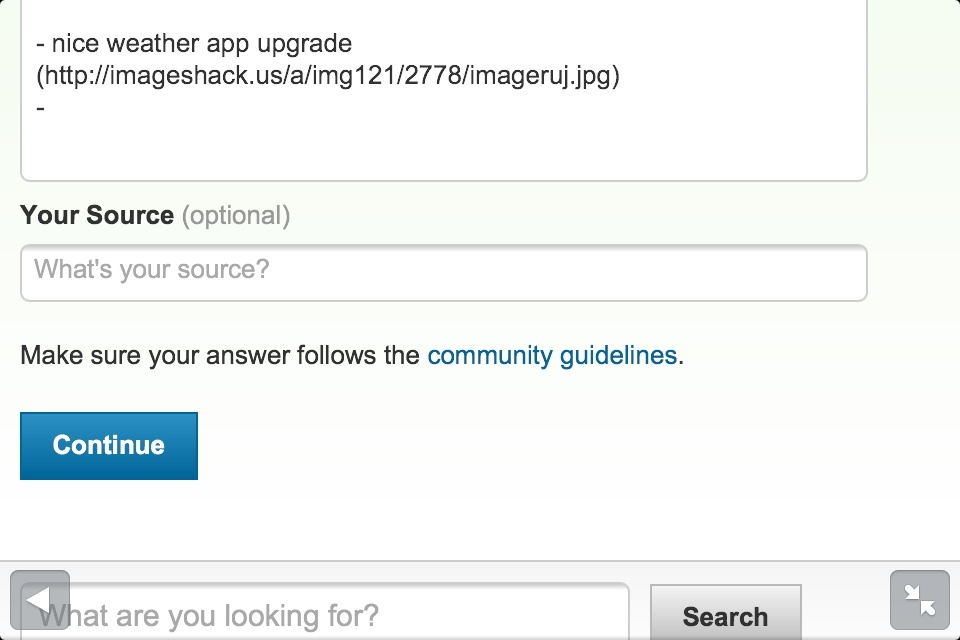This screenshot has width=960, height=640.
Task: Click the "Your Source" label
Action: point(97,215)
